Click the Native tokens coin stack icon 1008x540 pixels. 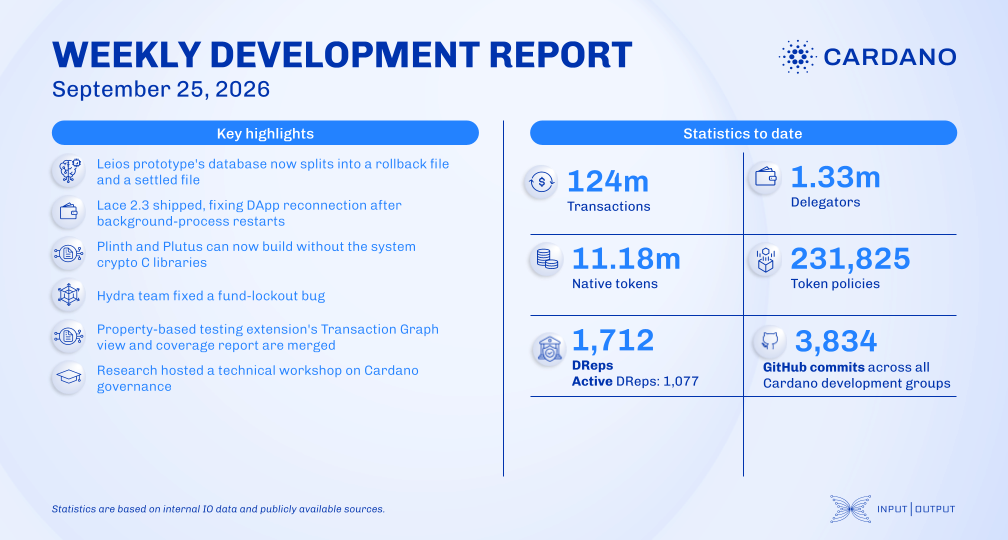tap(546, 260)
